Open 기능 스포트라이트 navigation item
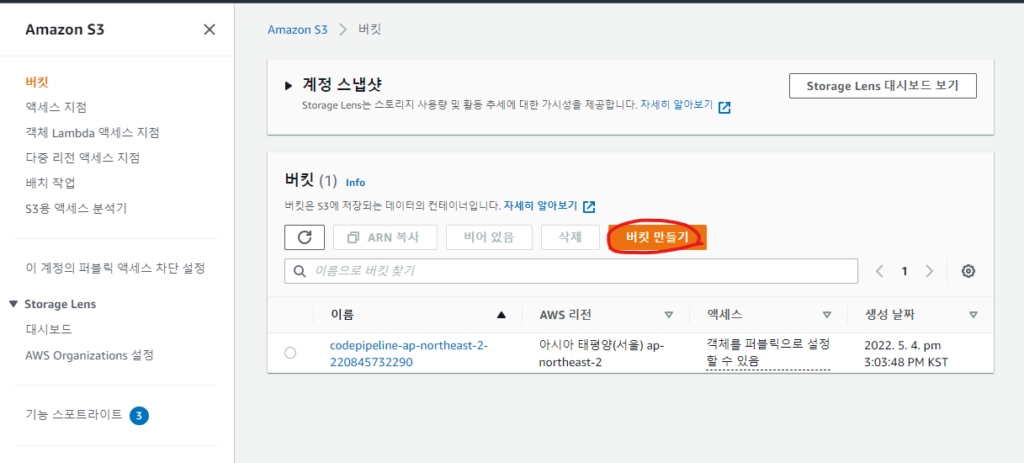 coord(74,414)
